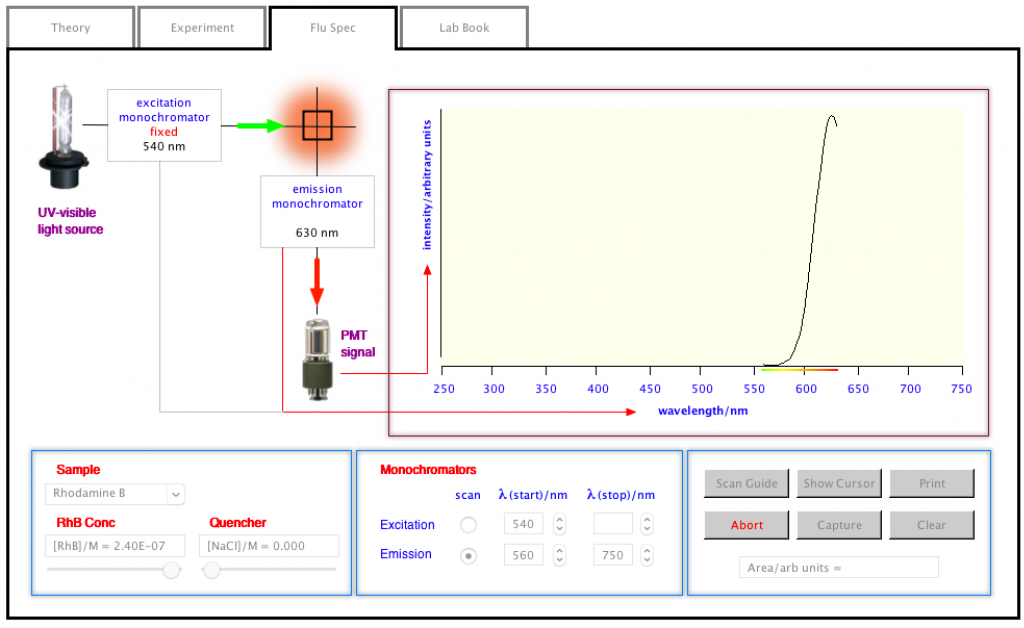
Task: Abort the running scan
Action: tap(746, 525)
